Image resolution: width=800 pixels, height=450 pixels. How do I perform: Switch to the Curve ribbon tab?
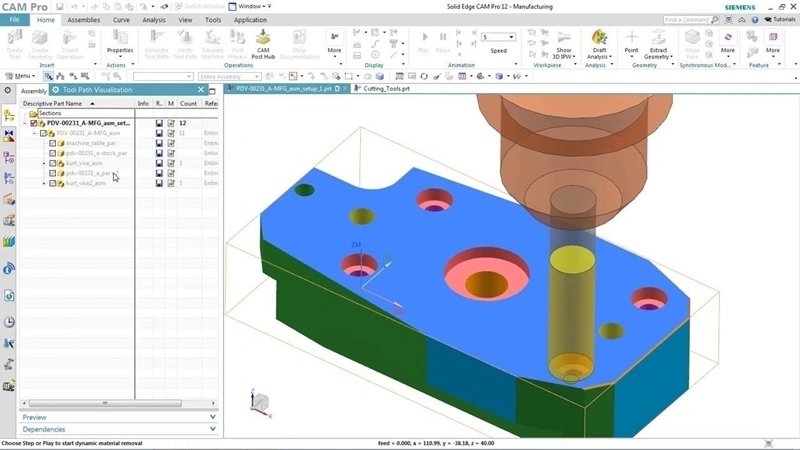pyautogui.click(x=121, y=20)
